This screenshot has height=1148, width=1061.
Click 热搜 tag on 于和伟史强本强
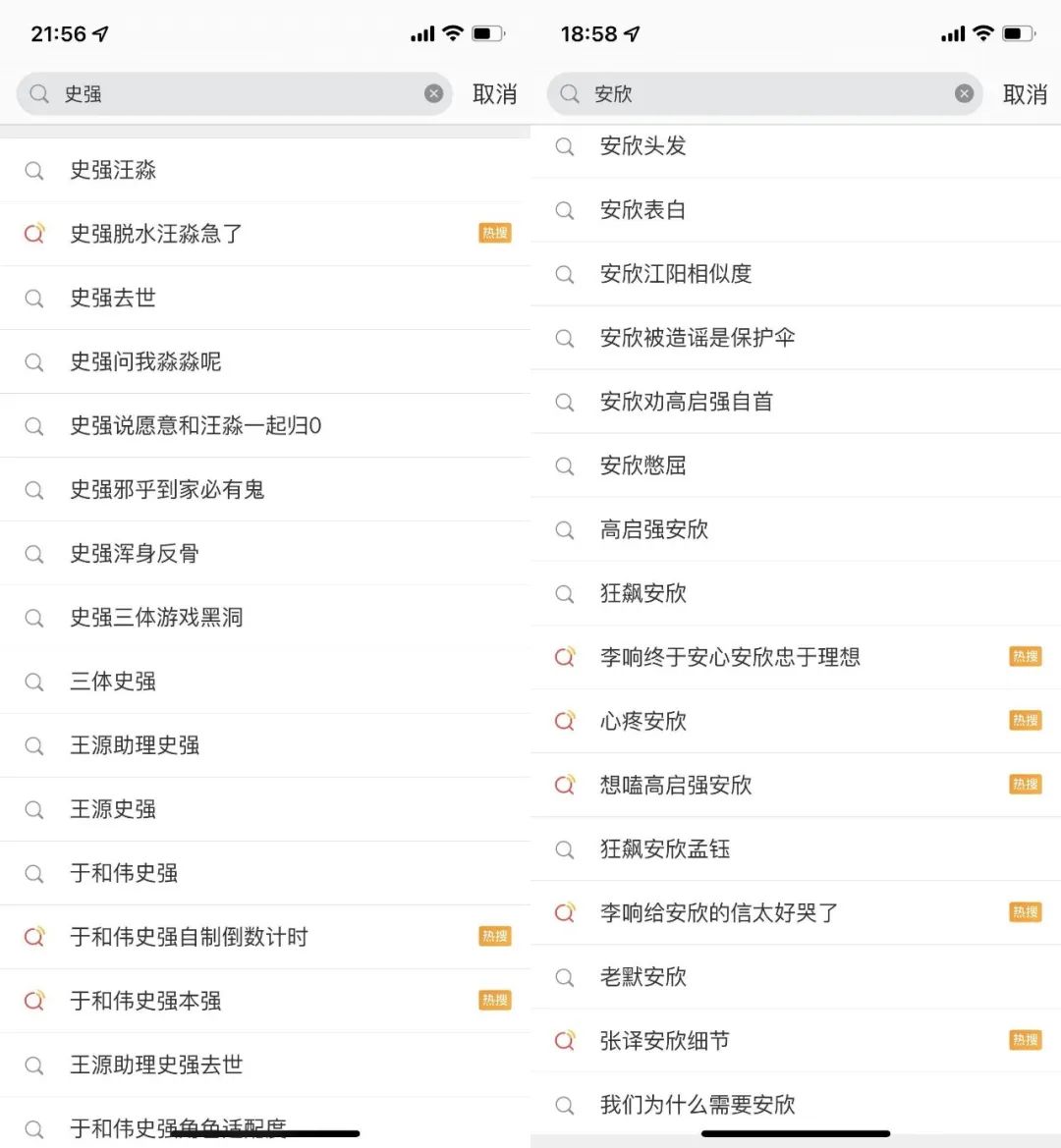point(494,1001)
